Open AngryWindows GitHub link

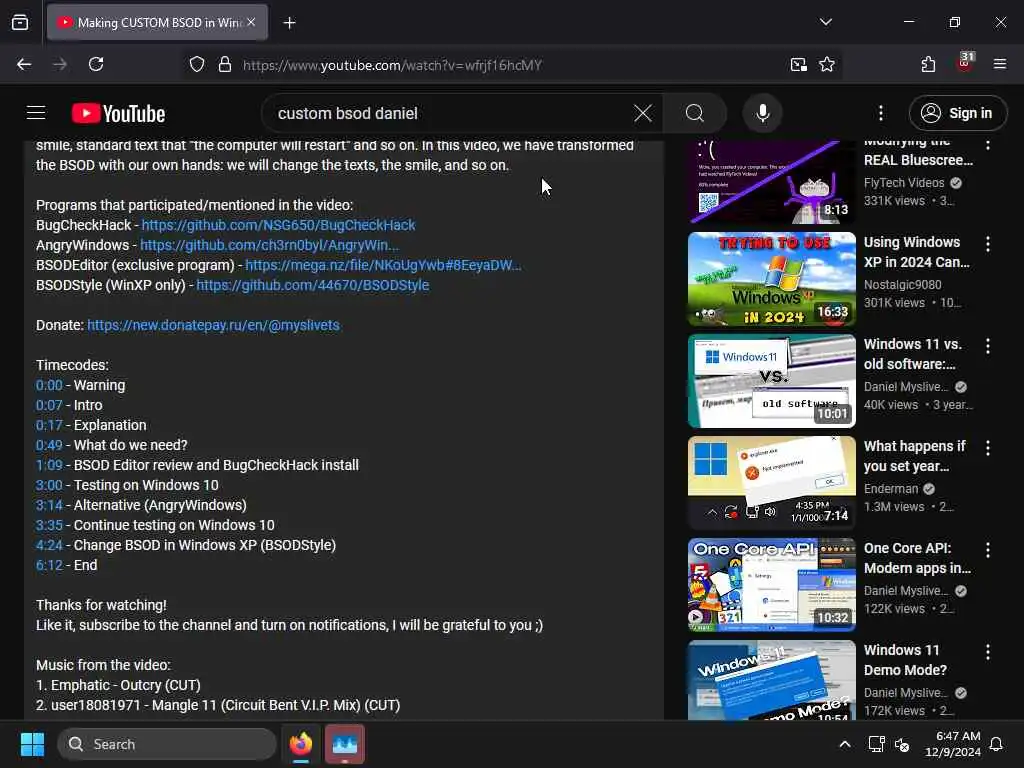pyautogui.click(x=269, y=245)
